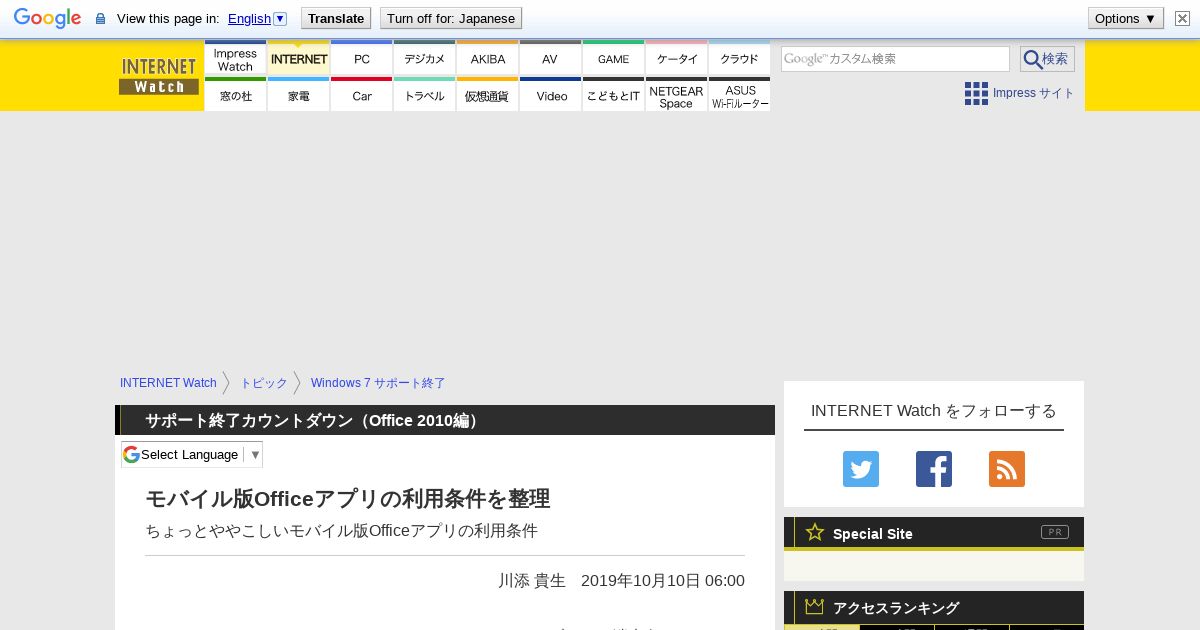Screen dimensions: 1200x630
Task: Click the Impress サイト link
Action: tap(1033, 93)
